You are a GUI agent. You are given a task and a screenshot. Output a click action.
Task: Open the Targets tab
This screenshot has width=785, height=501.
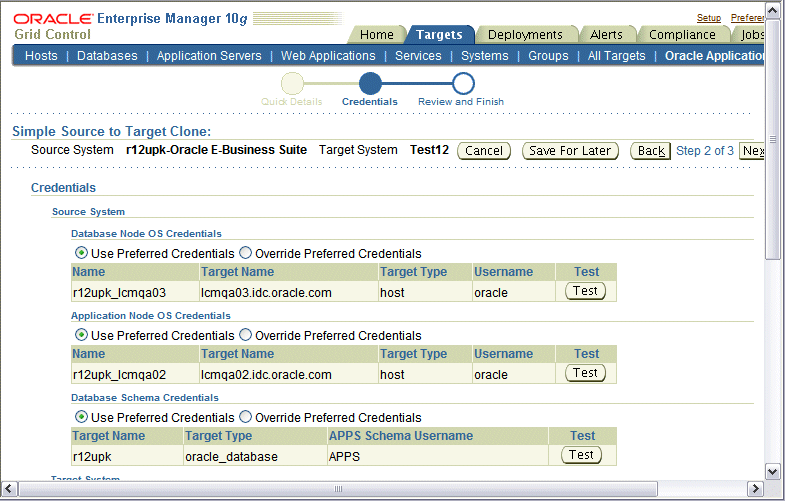pos(439,35)
